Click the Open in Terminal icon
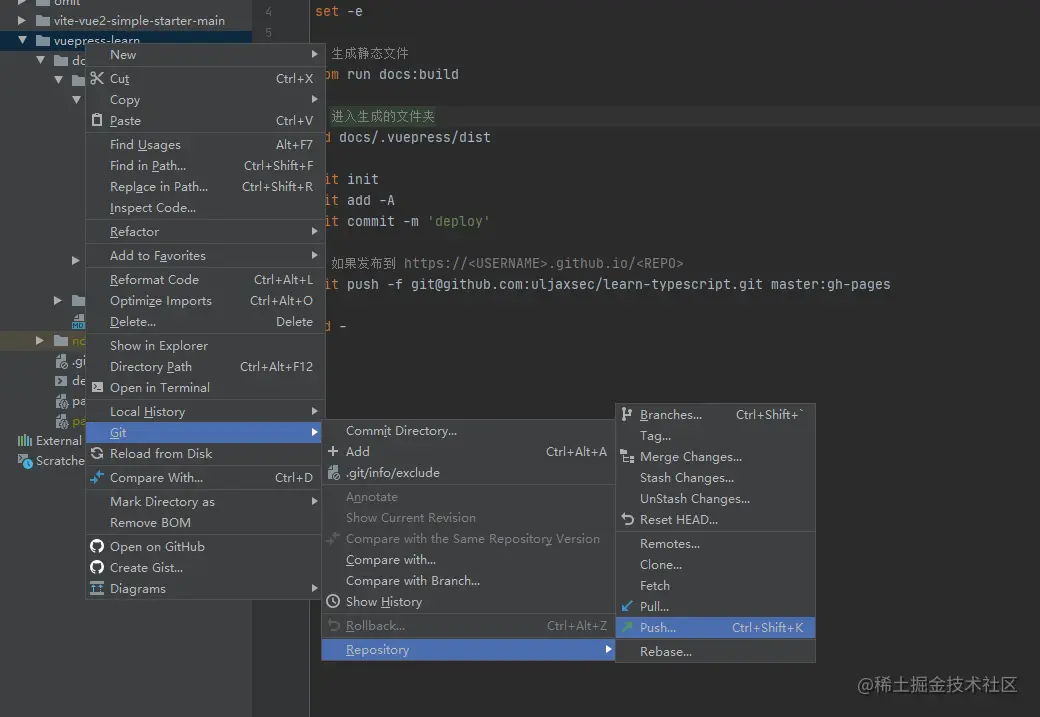This screenshot has width=1040, height=717. click(x=97, y=387)
